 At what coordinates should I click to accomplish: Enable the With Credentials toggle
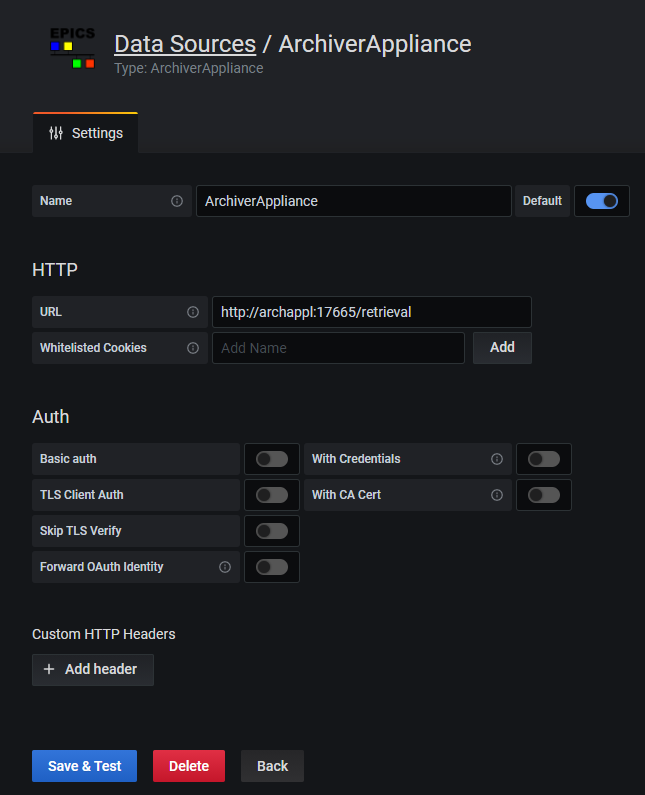(x=544, y=459)
